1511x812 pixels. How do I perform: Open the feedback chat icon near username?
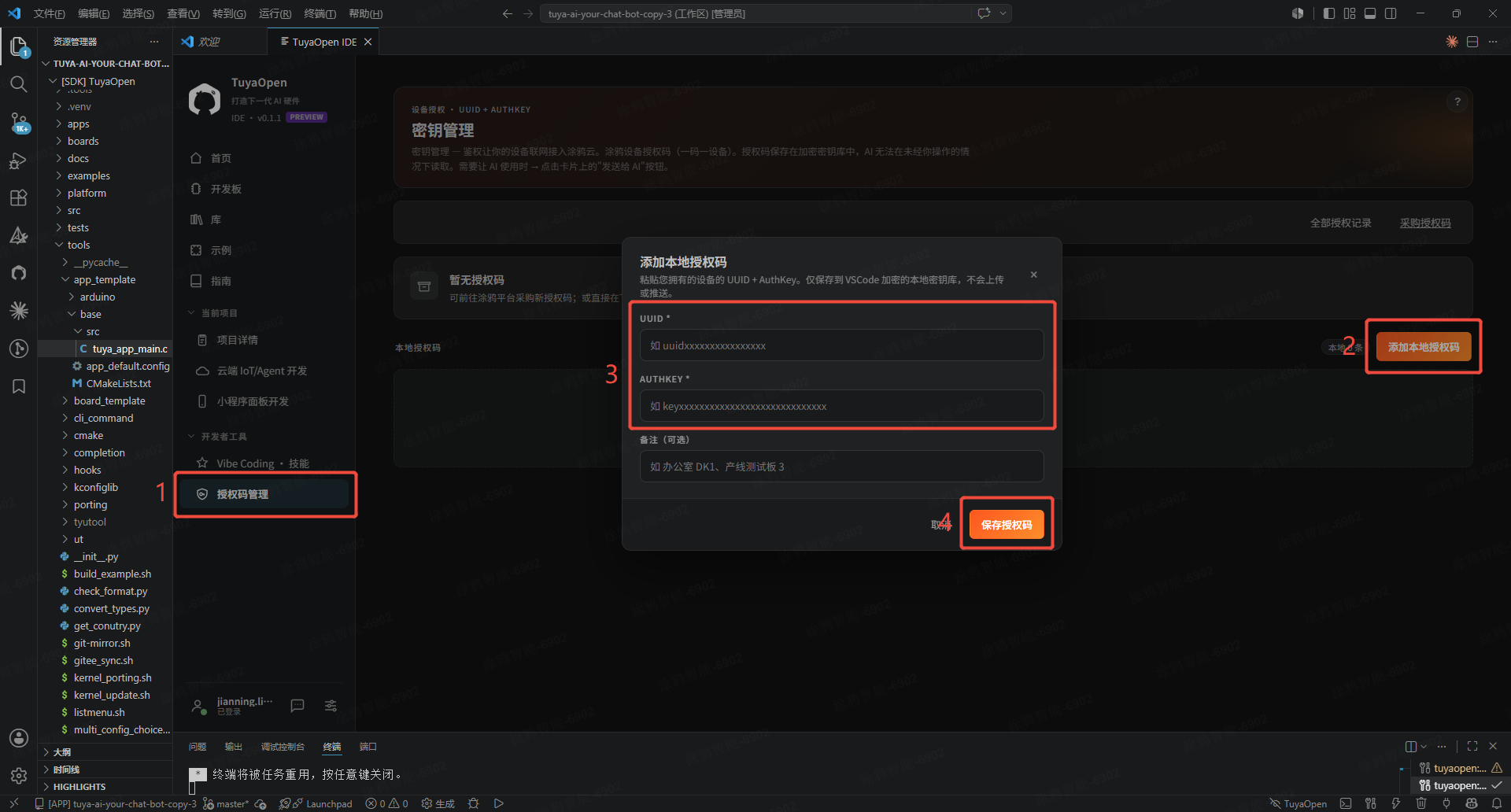(x=297, y=706)
